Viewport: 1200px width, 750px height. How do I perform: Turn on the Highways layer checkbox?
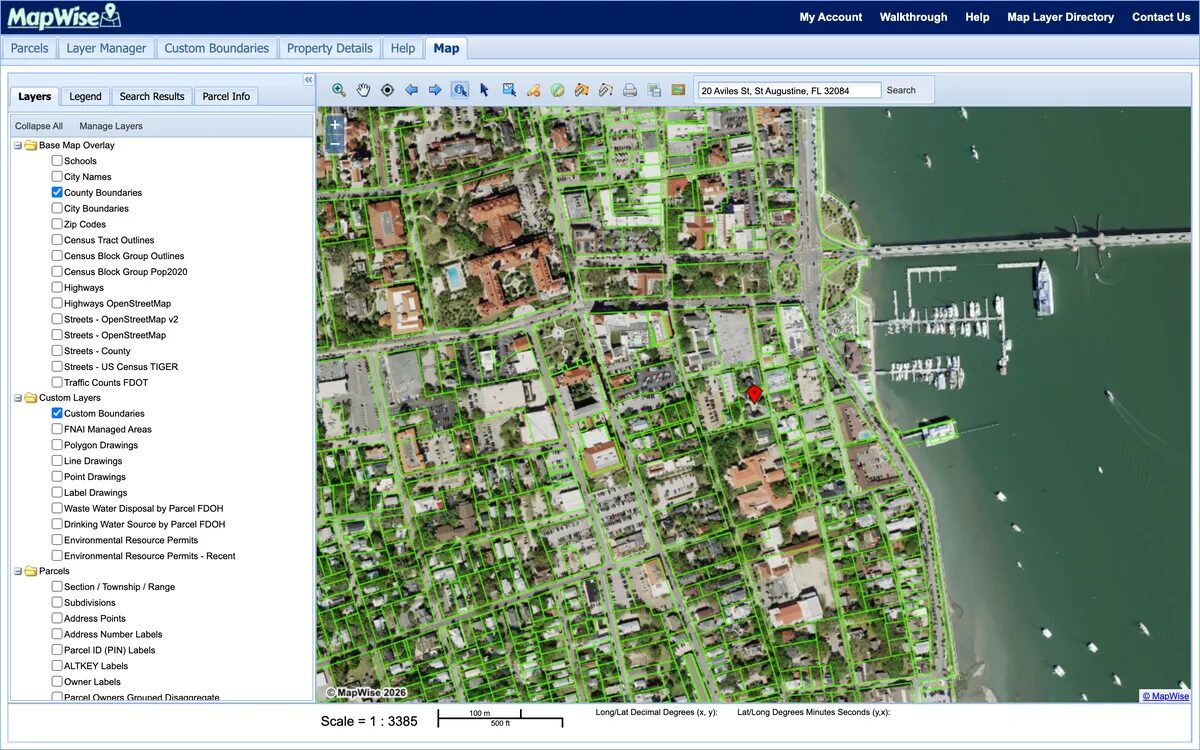(x=57, y=287)
